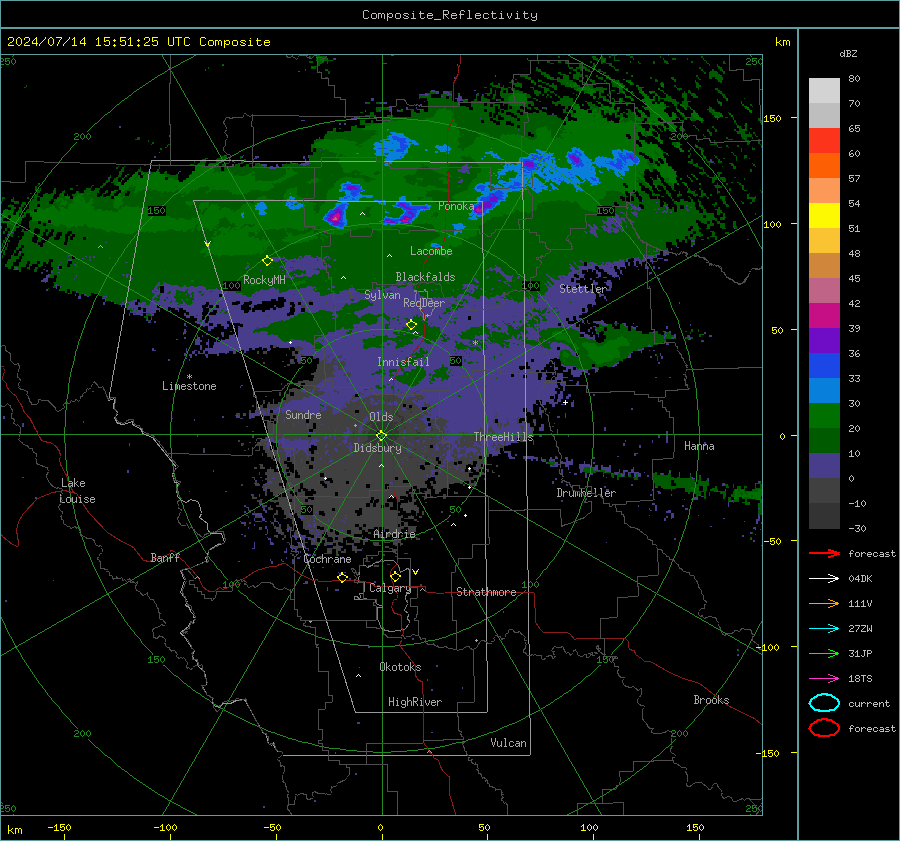900x841 pixels.
Task: Click the Stettler city label
Action: [x=583, y=289]
